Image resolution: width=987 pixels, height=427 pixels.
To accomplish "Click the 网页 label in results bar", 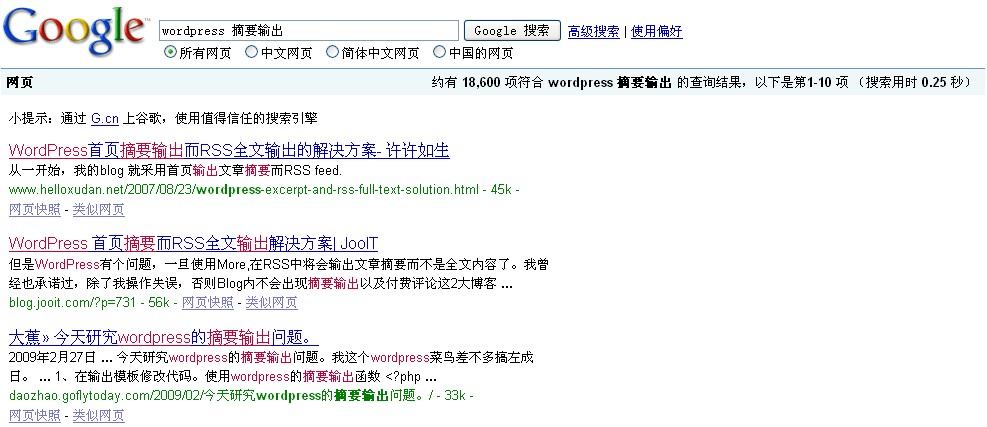I will [19, 83].
